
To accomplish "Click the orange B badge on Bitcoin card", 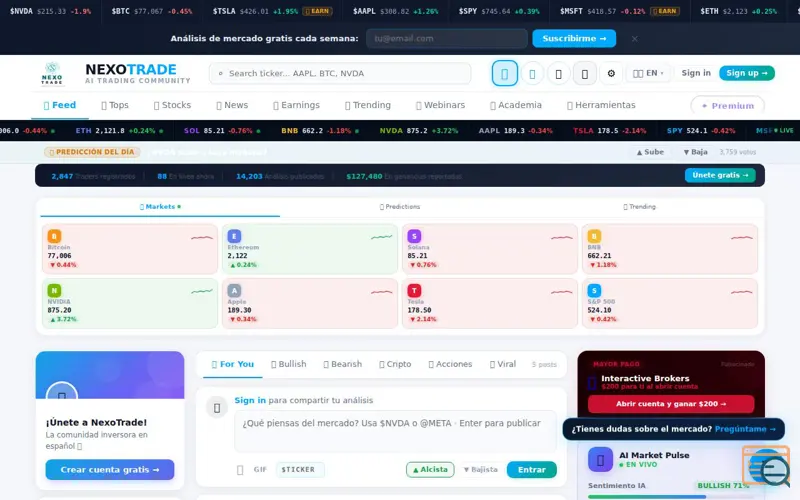I will click(x=54, y=236).
